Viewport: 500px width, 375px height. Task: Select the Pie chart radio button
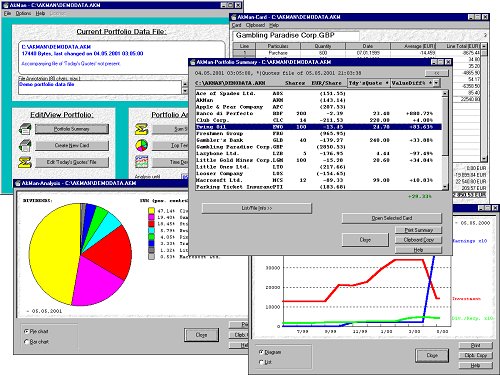pyautogui.click(x=26, y=332)
